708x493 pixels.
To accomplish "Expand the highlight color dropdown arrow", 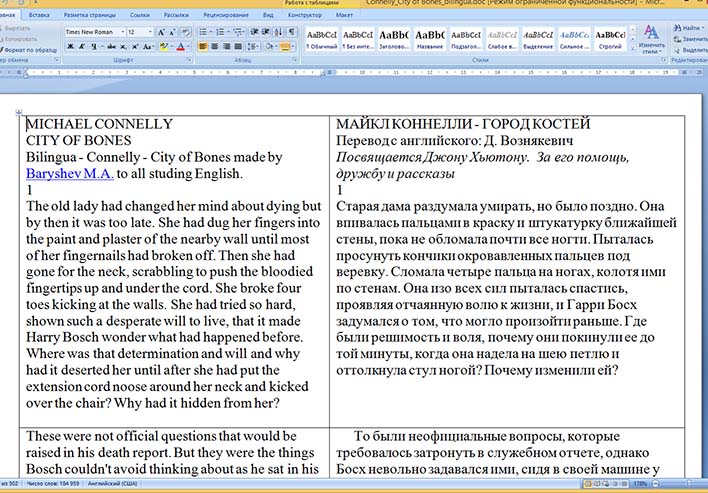I will click(172, 47).
